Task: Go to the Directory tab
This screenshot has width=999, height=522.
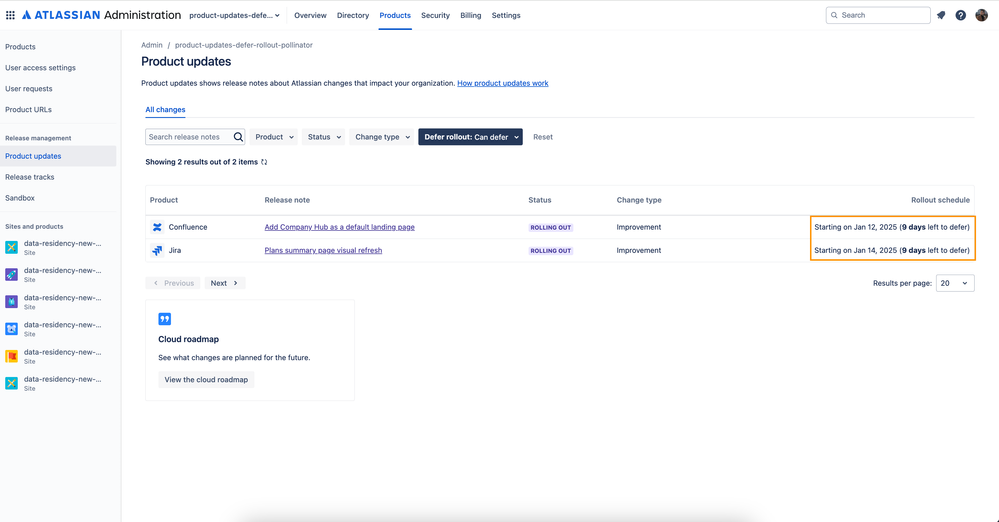Action: tap(353, 15)
